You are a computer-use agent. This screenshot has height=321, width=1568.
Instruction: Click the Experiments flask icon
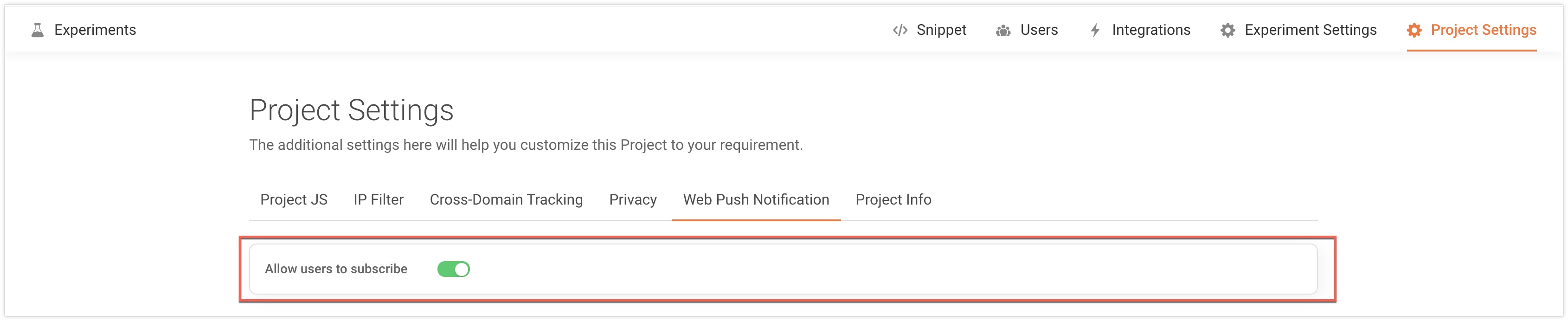(x=38, y=30)
